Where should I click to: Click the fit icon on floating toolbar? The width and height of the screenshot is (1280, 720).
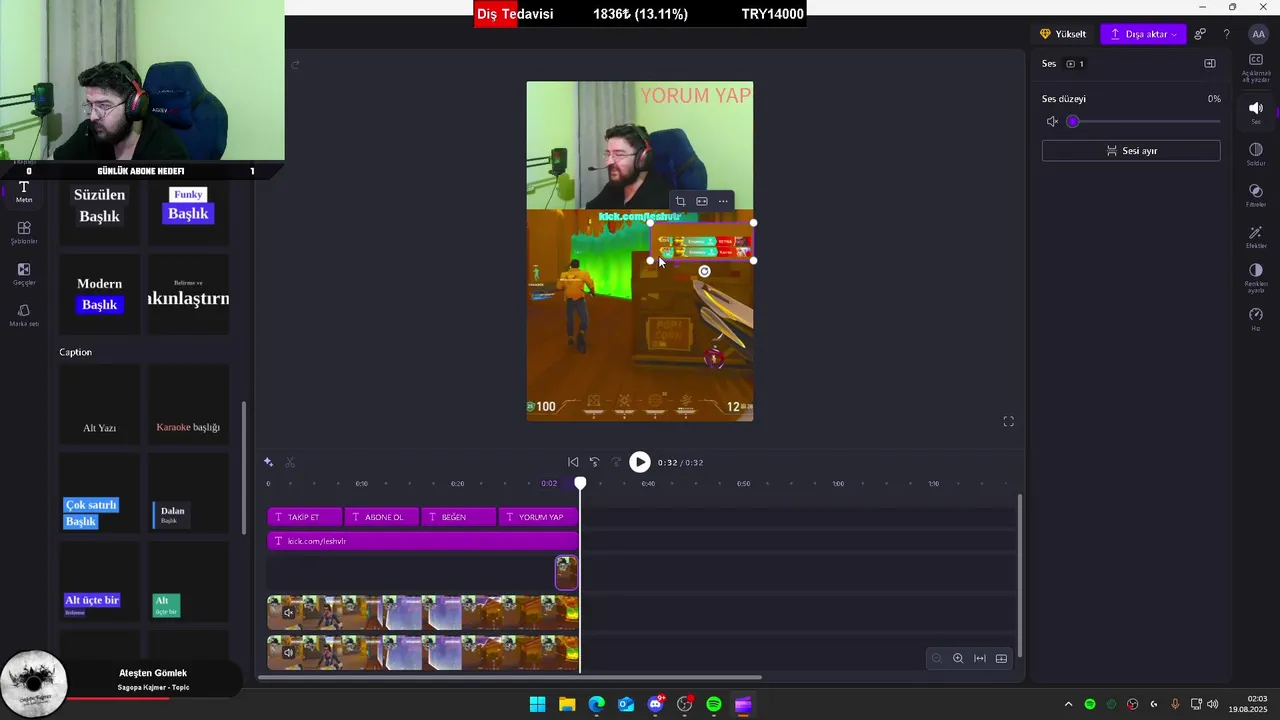[x=702, y=201]
